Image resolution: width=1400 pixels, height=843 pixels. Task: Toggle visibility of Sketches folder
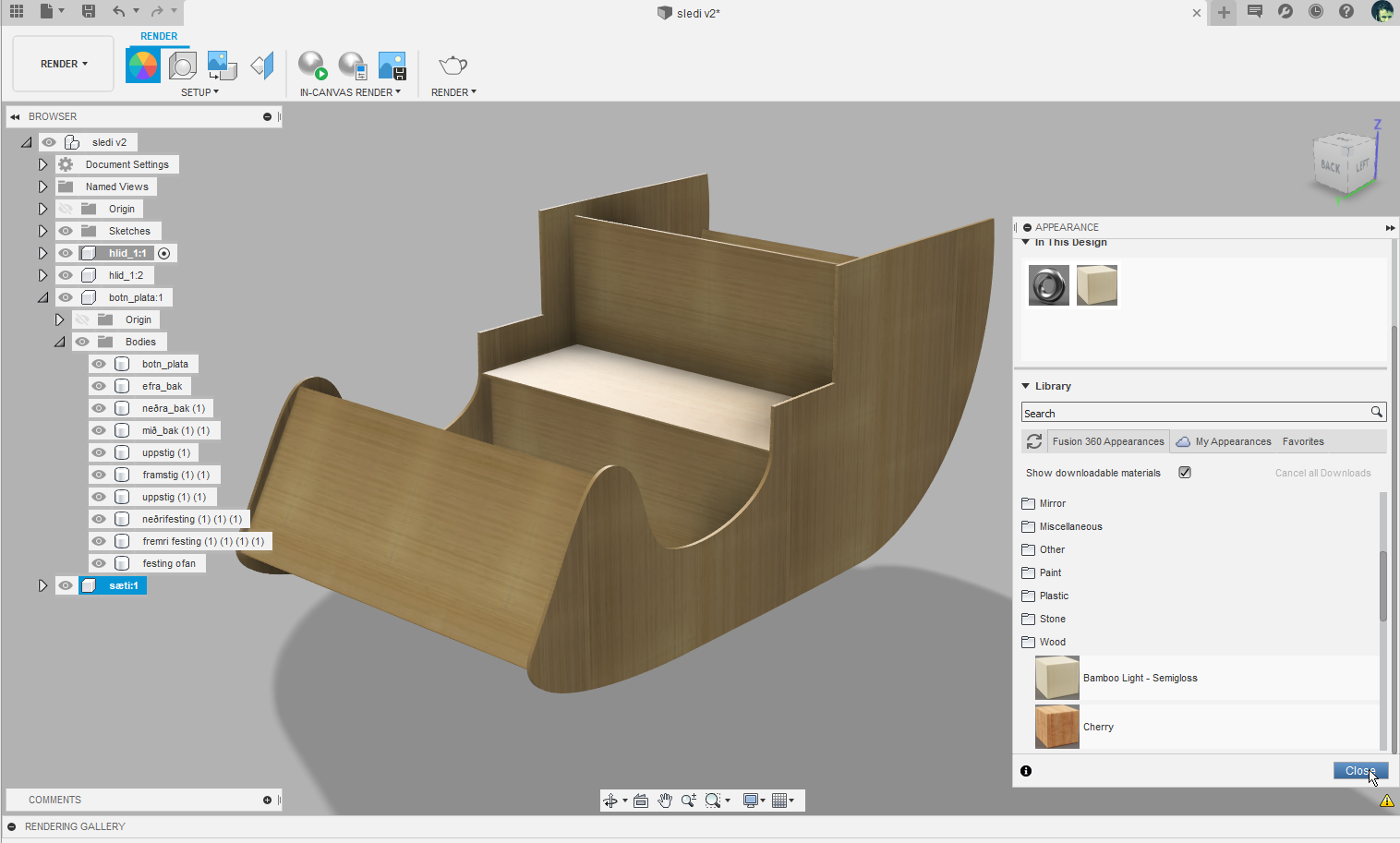point(66,231)
